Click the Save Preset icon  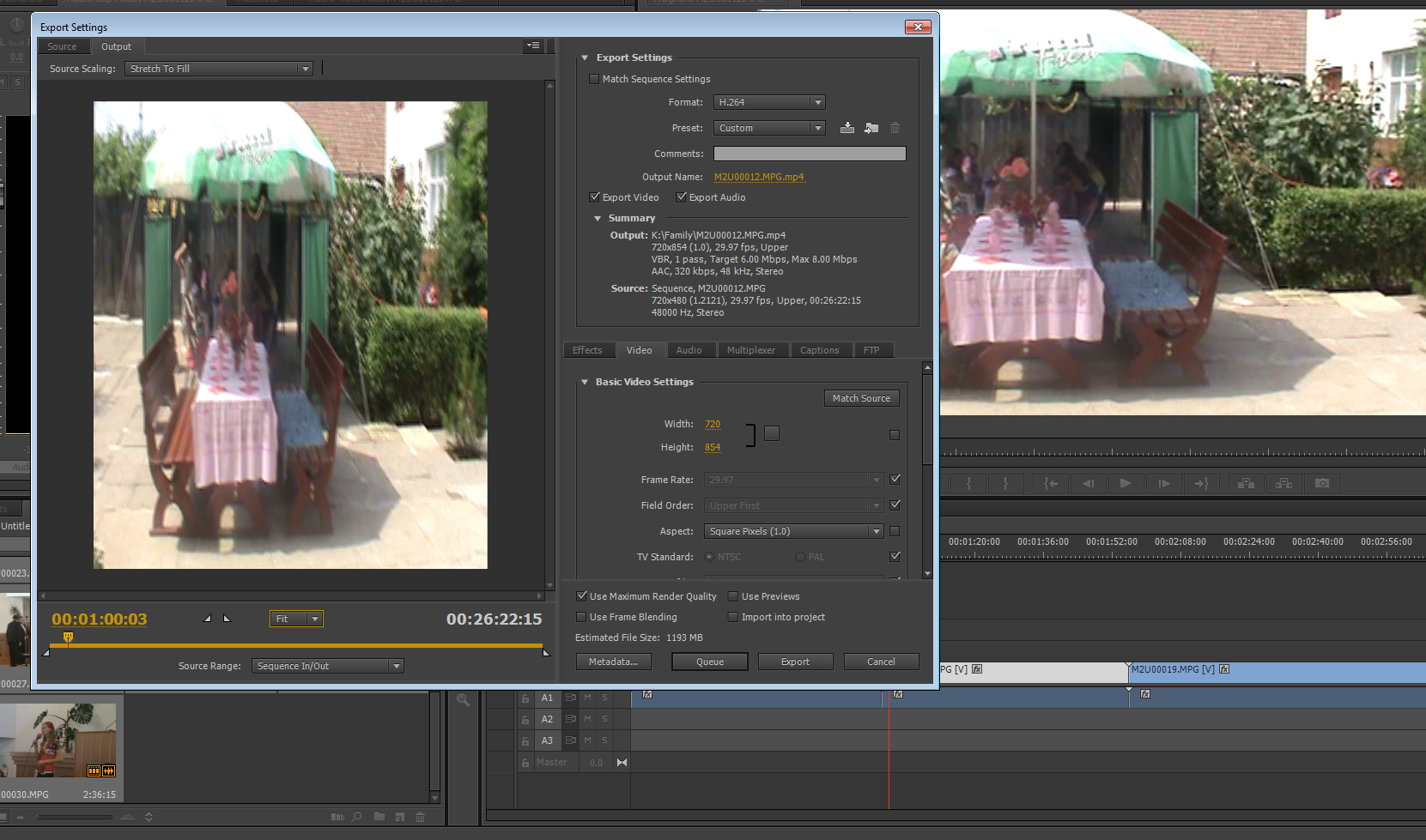tap(846, 128)
